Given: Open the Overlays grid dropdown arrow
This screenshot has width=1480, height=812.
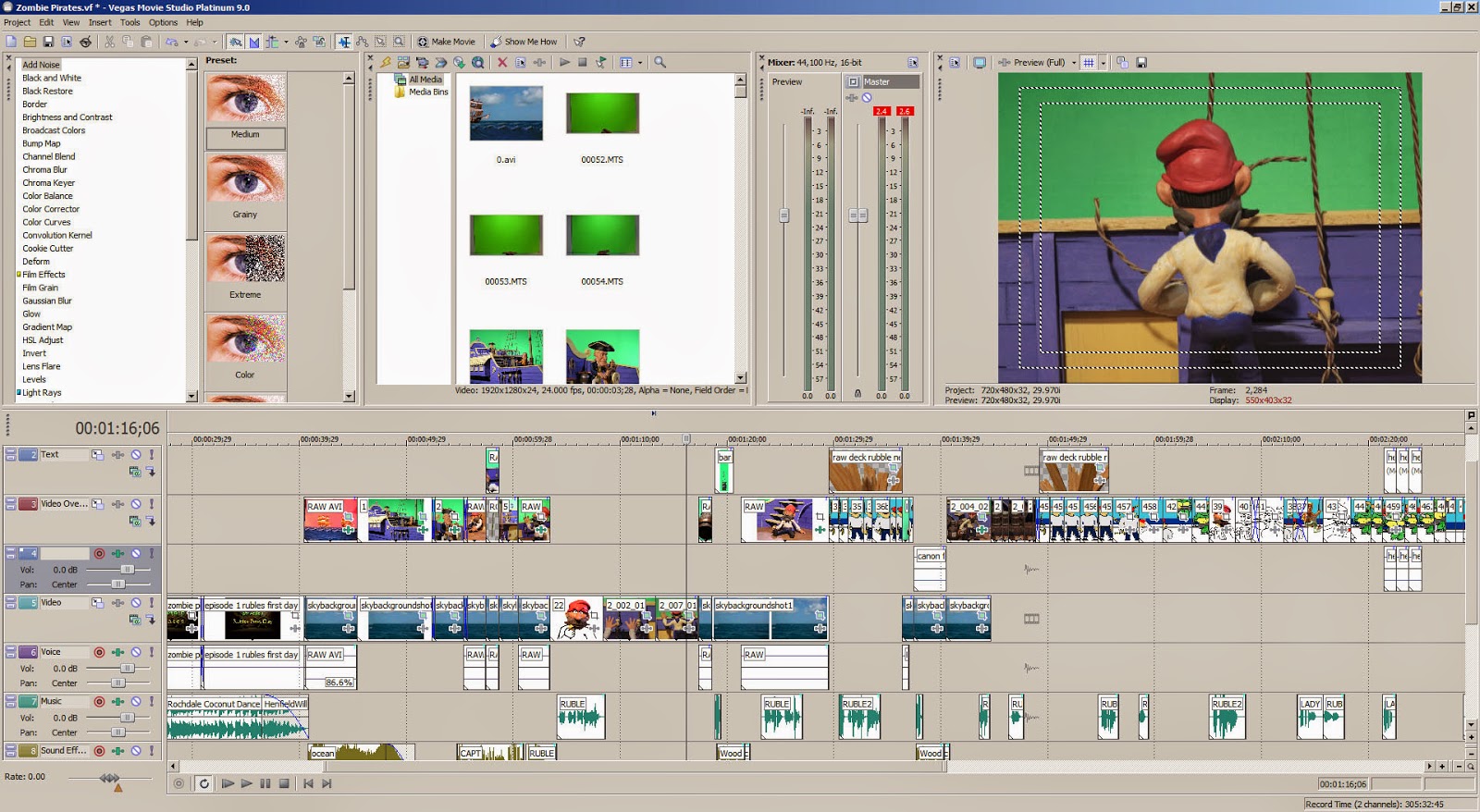Looking at the screenshot, I should click(1104, 63).
